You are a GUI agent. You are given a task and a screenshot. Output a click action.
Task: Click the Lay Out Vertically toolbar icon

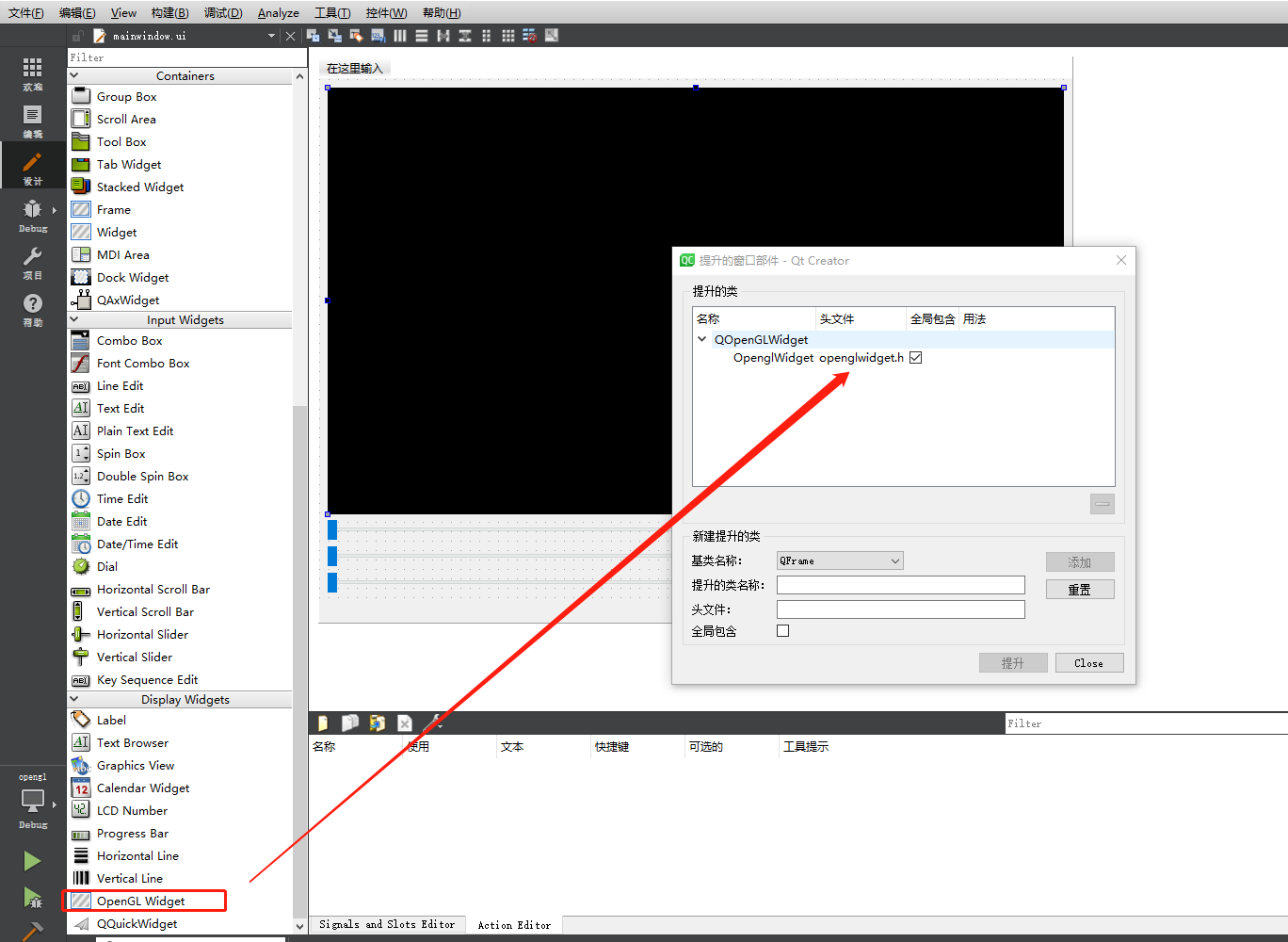420,35
